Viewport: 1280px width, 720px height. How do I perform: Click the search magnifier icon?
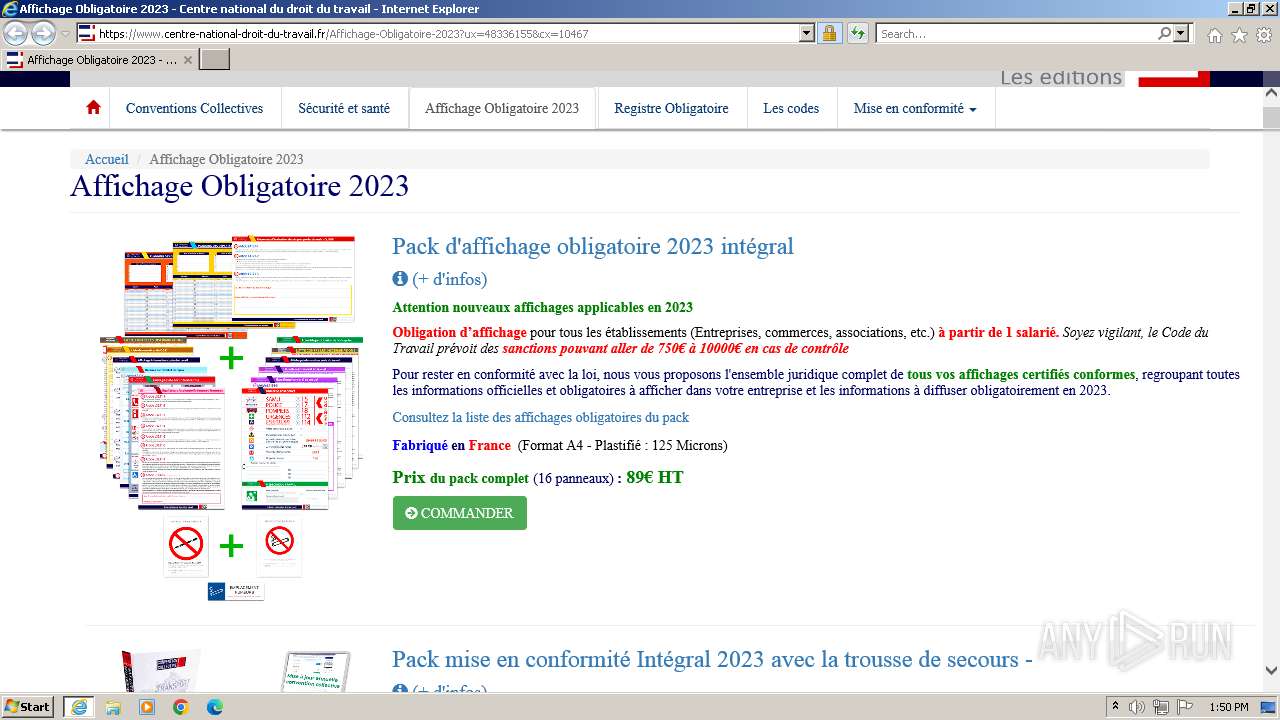(1164, 33)
